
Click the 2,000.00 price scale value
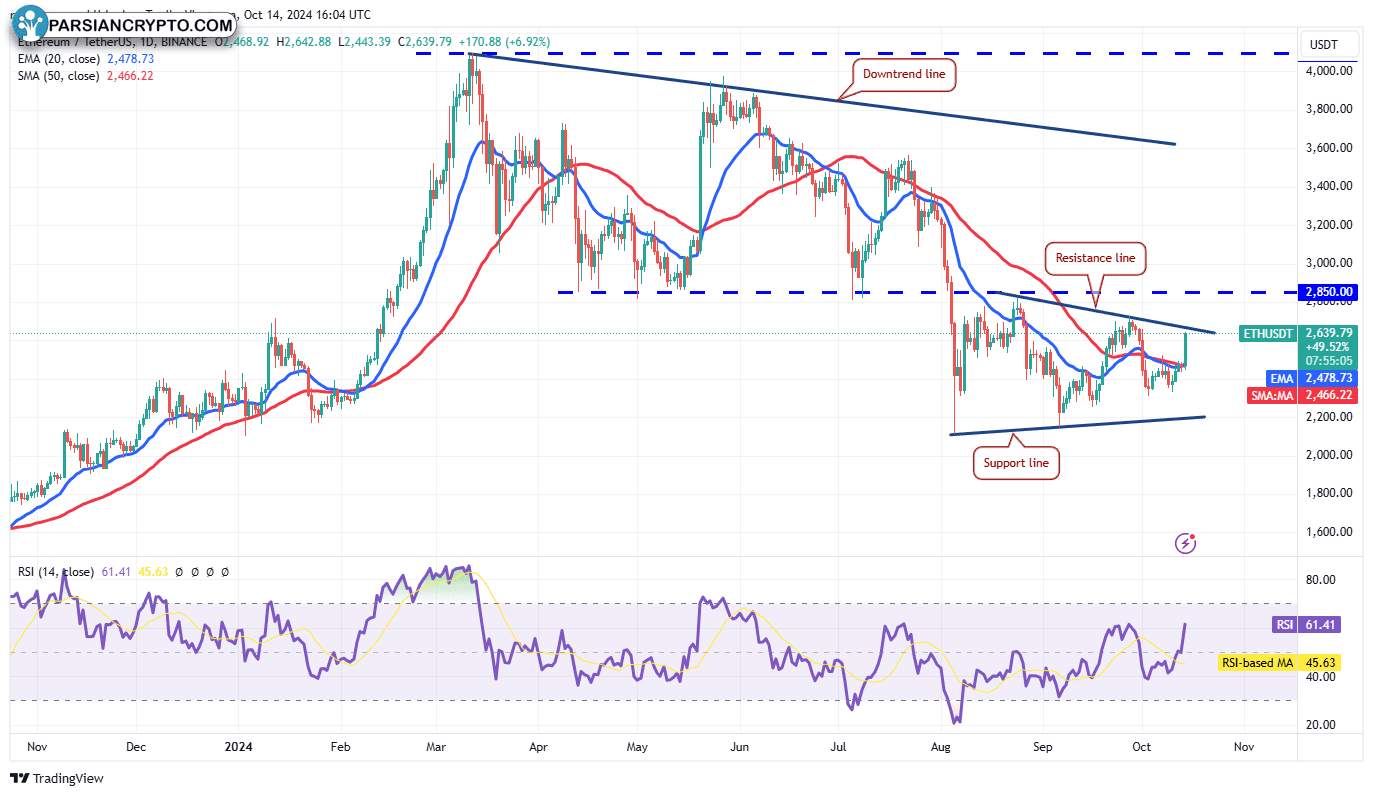[1328, 455]
